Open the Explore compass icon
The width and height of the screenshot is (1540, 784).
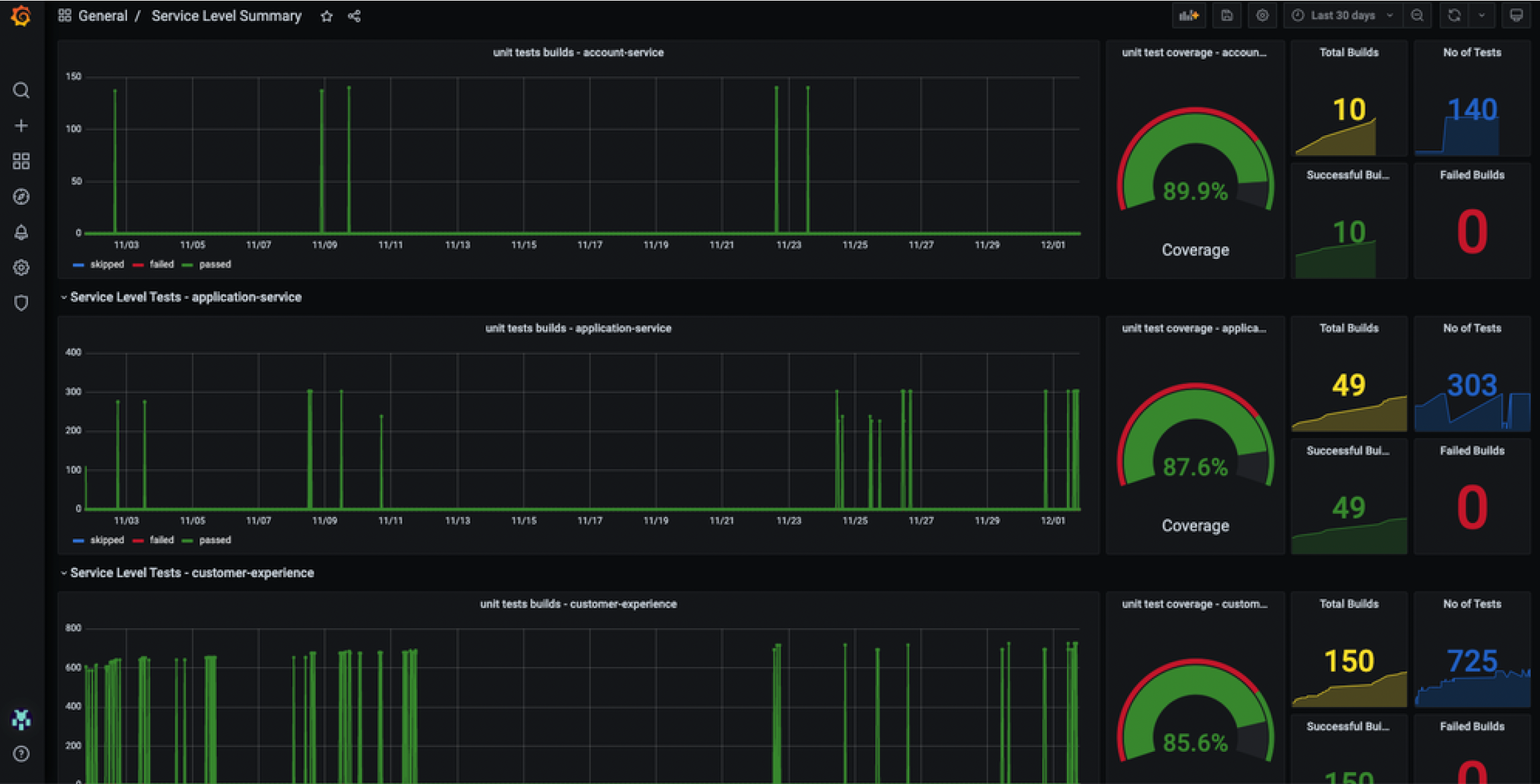click(21, 197)
